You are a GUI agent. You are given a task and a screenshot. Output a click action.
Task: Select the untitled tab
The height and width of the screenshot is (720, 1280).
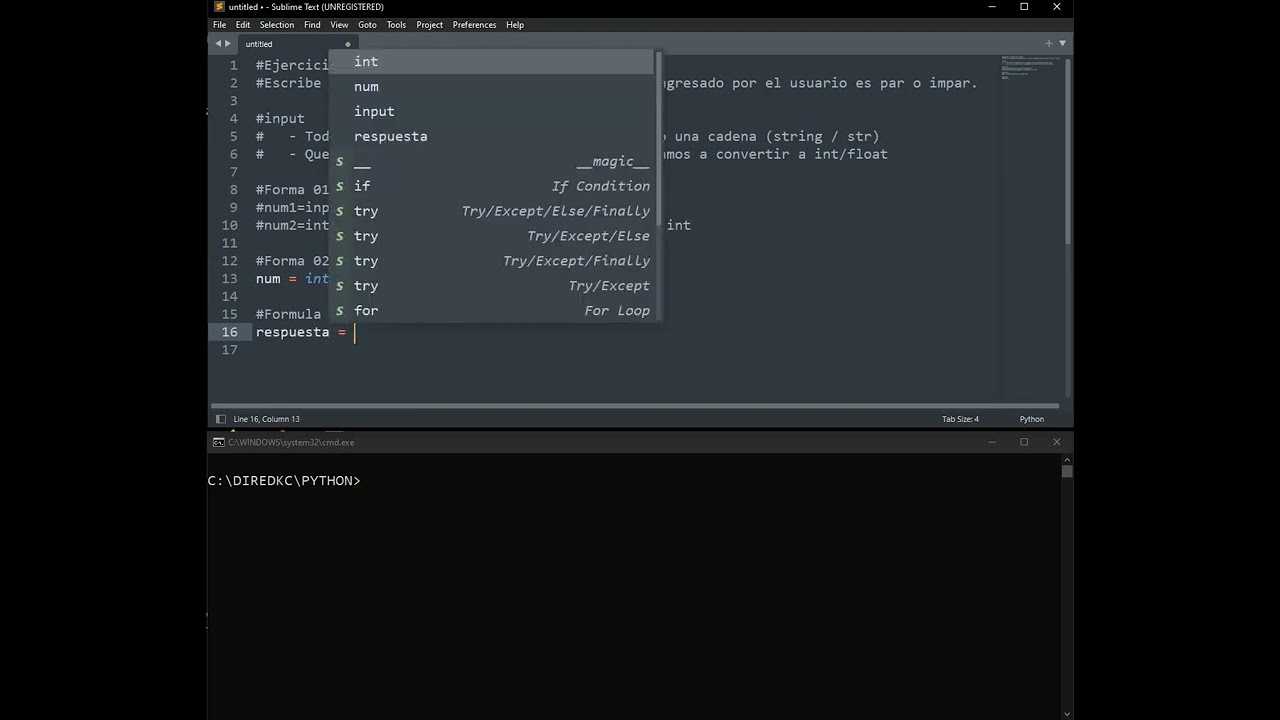298,44
